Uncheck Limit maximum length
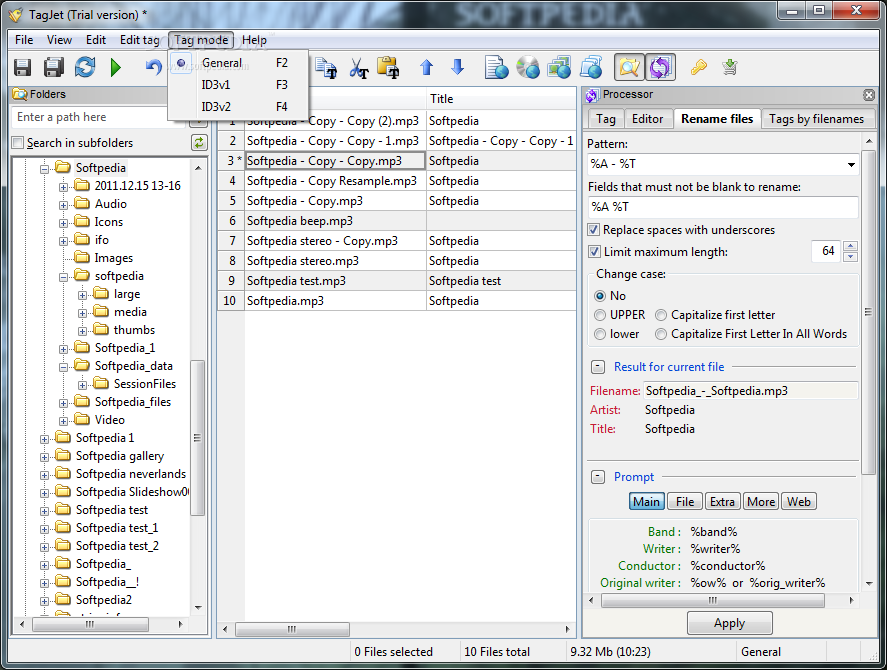 point(594,252)
